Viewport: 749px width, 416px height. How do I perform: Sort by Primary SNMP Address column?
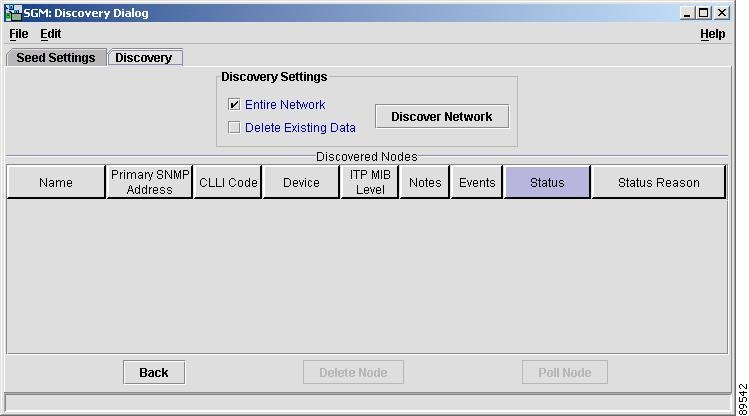pyautogui.click(x=150, y=182)
